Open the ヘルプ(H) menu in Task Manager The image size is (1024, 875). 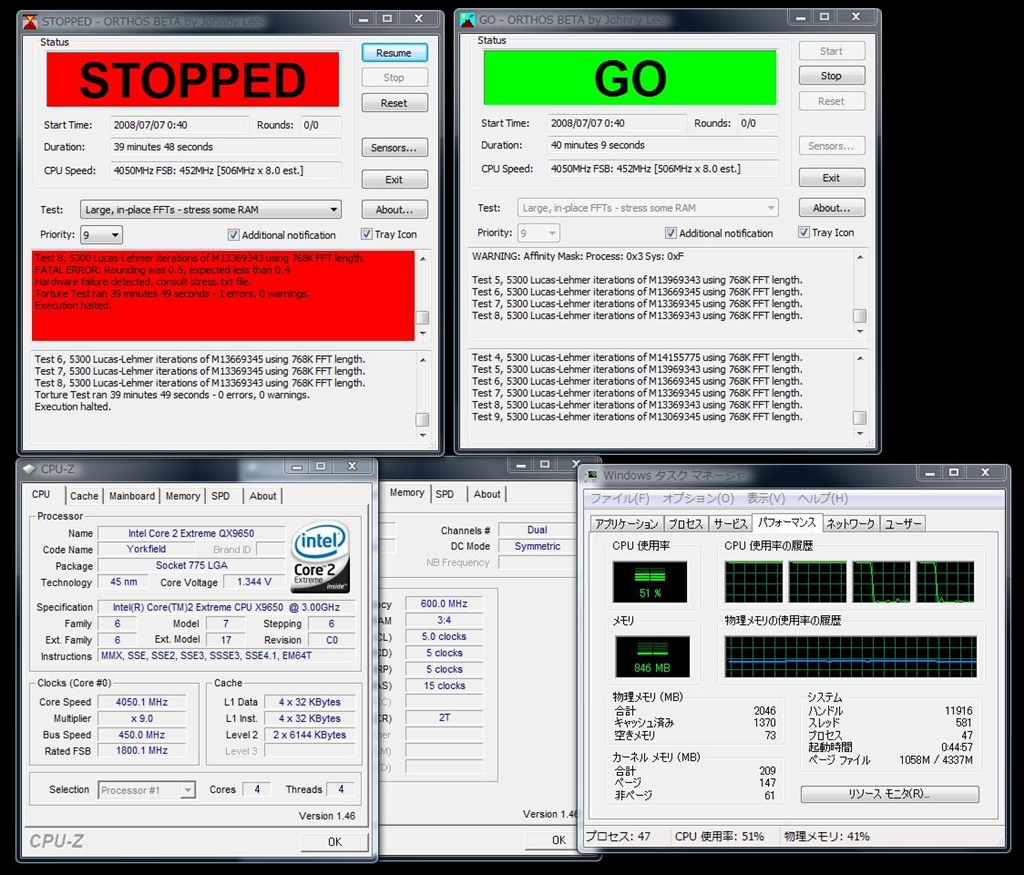click(822, 498)
